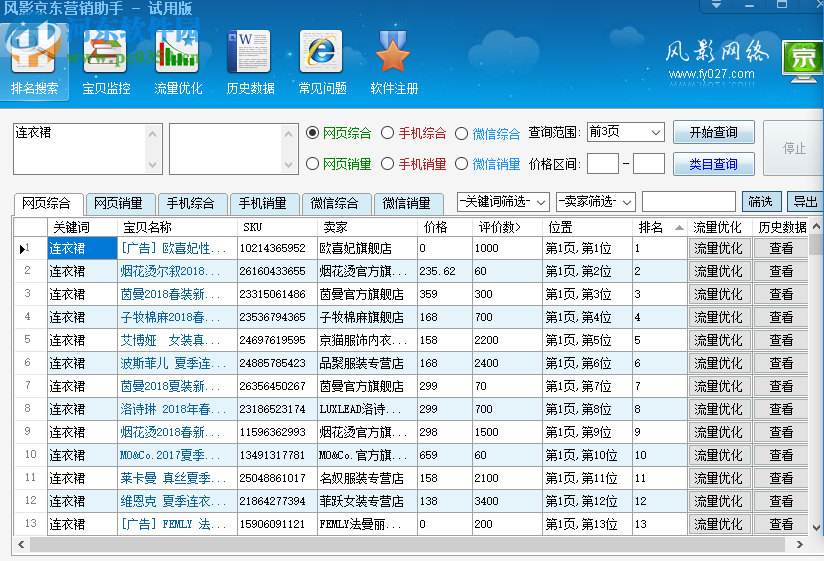
Task: Open the 历史数据 document icon
Action: [x=249, y=53]
